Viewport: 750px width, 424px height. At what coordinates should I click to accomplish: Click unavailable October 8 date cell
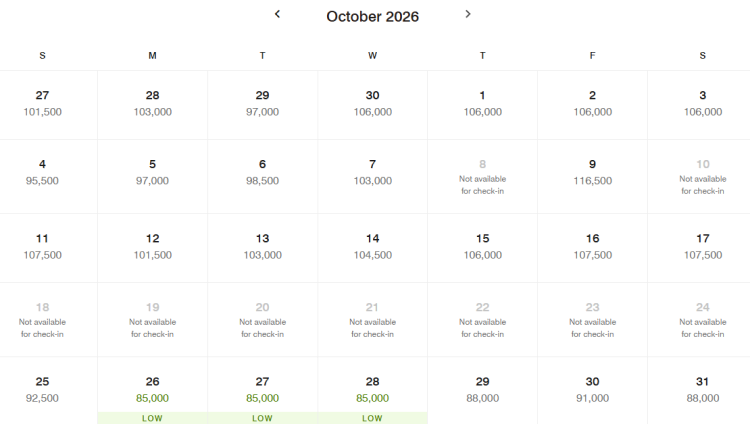coord(482,175)
